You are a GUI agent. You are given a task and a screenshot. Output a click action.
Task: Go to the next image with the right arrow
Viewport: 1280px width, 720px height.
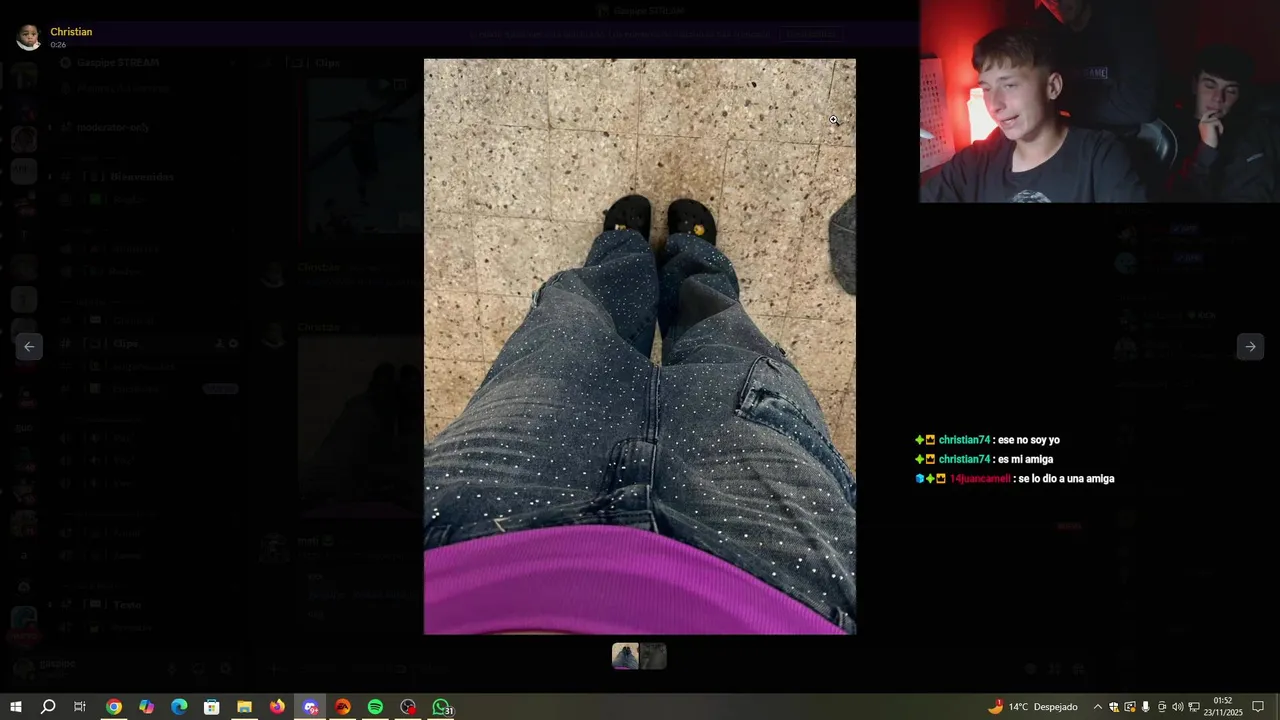pyautogui.click(x=1250, y=347)
